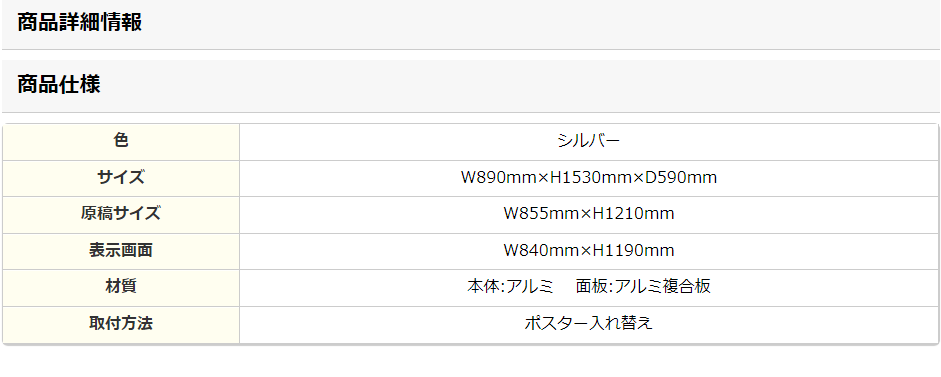
Task: Select the サイズ row label
Action: click(x=121, y=178)
